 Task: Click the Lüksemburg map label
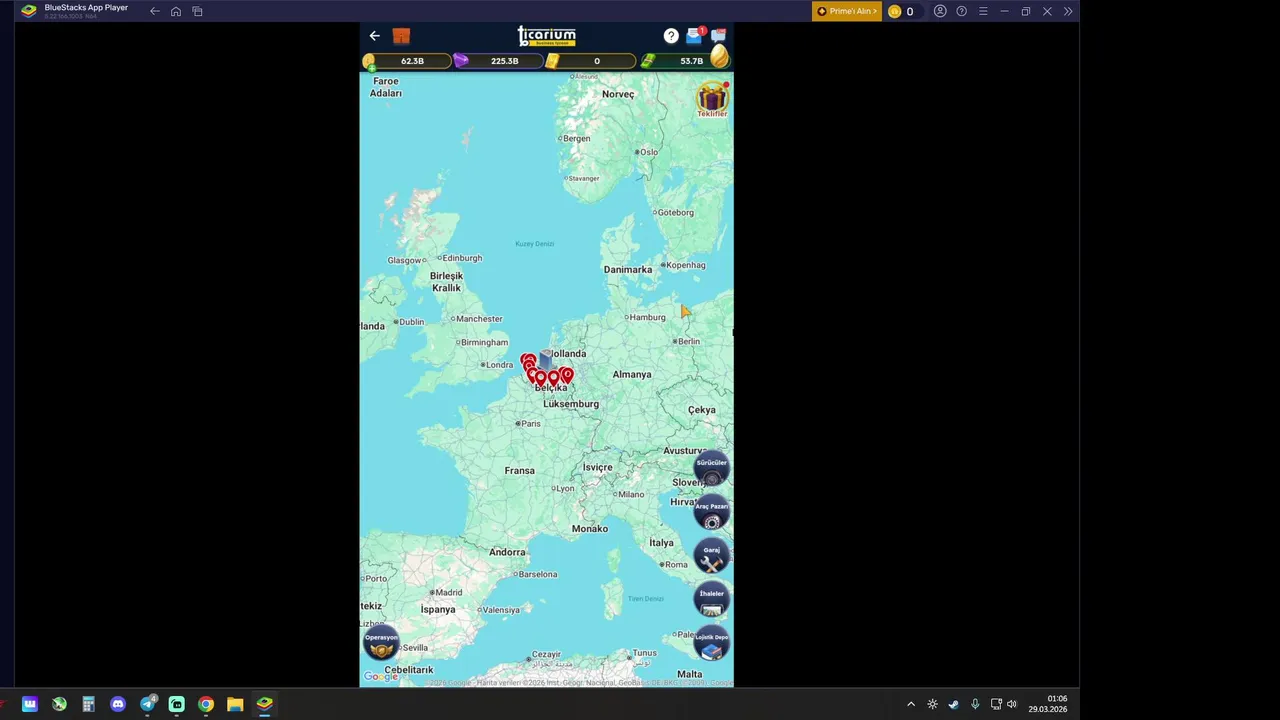(x=571, y=404)
